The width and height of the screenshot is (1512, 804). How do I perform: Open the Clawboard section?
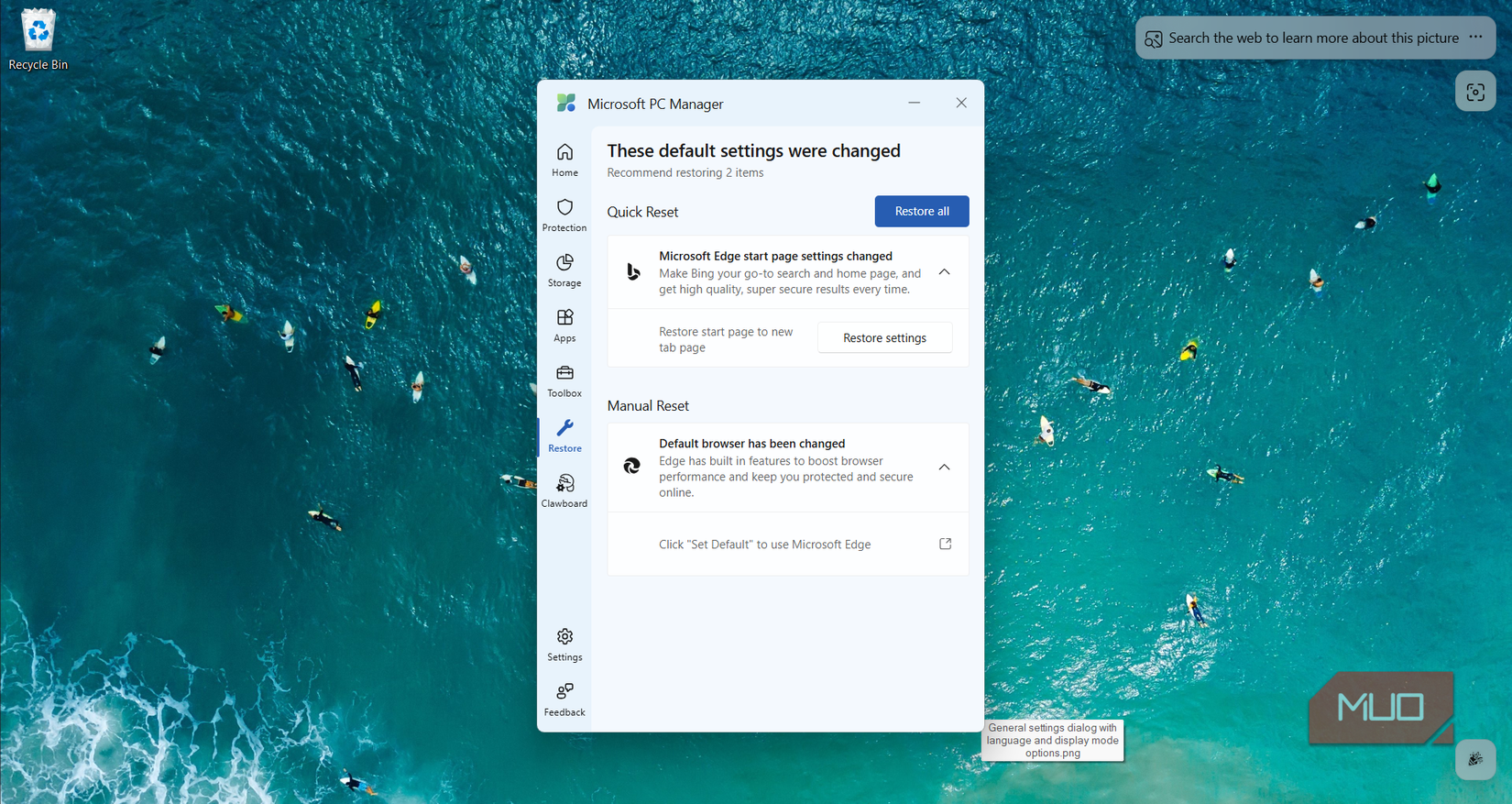click(x=564, y=490)
